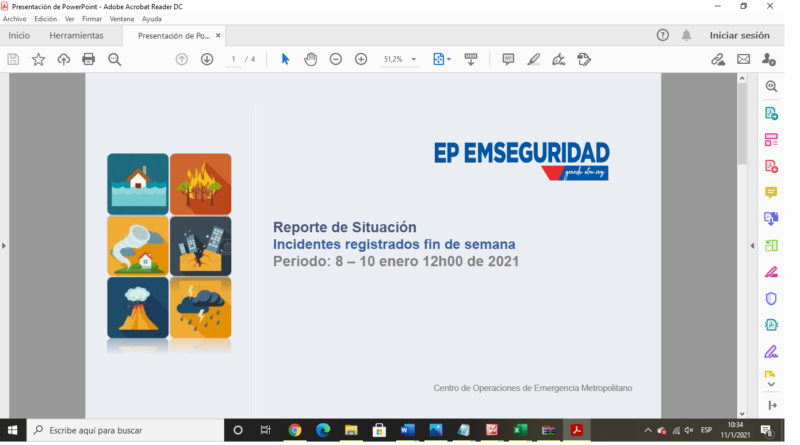Viewport: 800px width, 445px height.
Task: Send file by email envelope icon
Action: 743,60
